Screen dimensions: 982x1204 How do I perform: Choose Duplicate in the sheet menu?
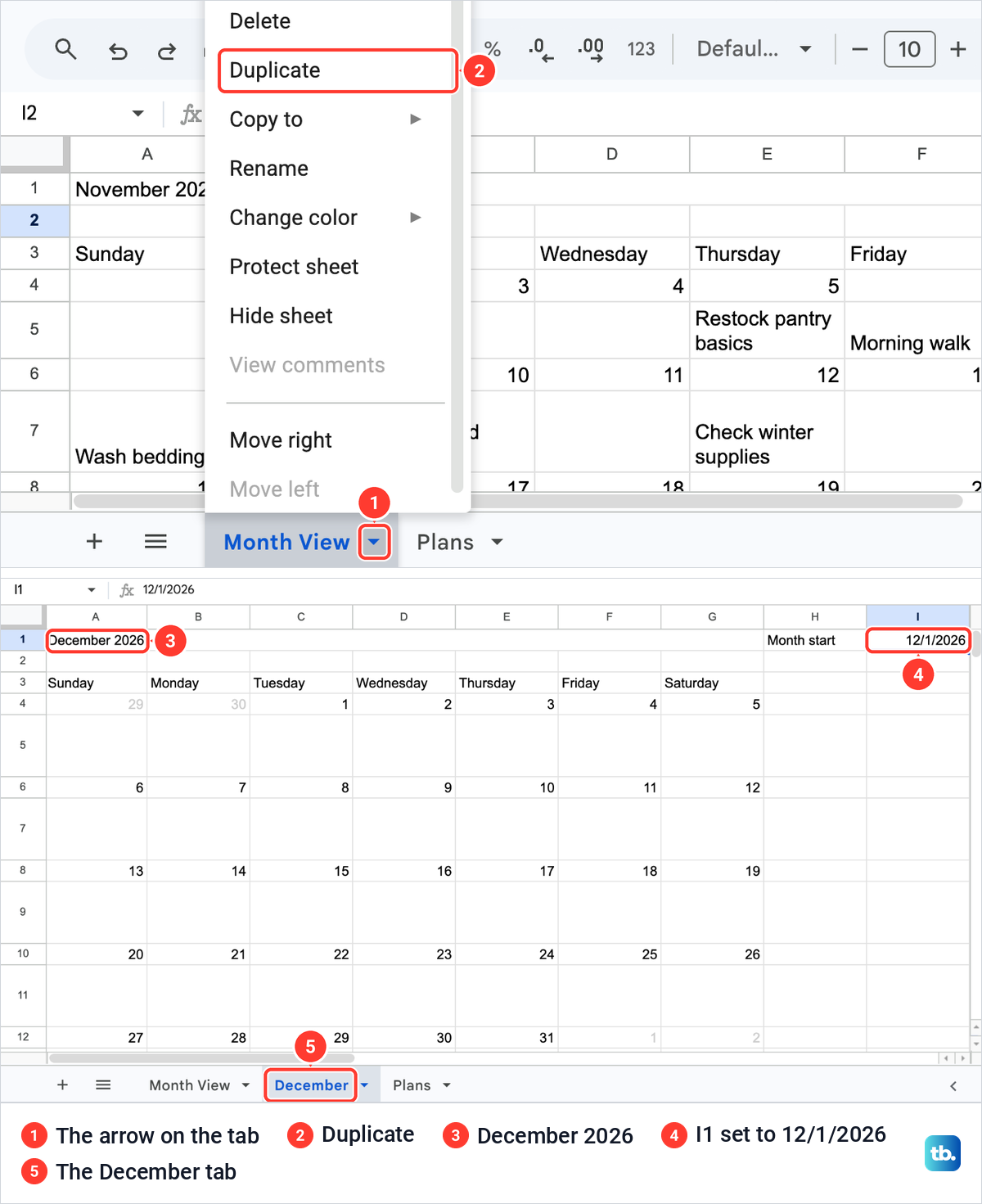(337, 70)
